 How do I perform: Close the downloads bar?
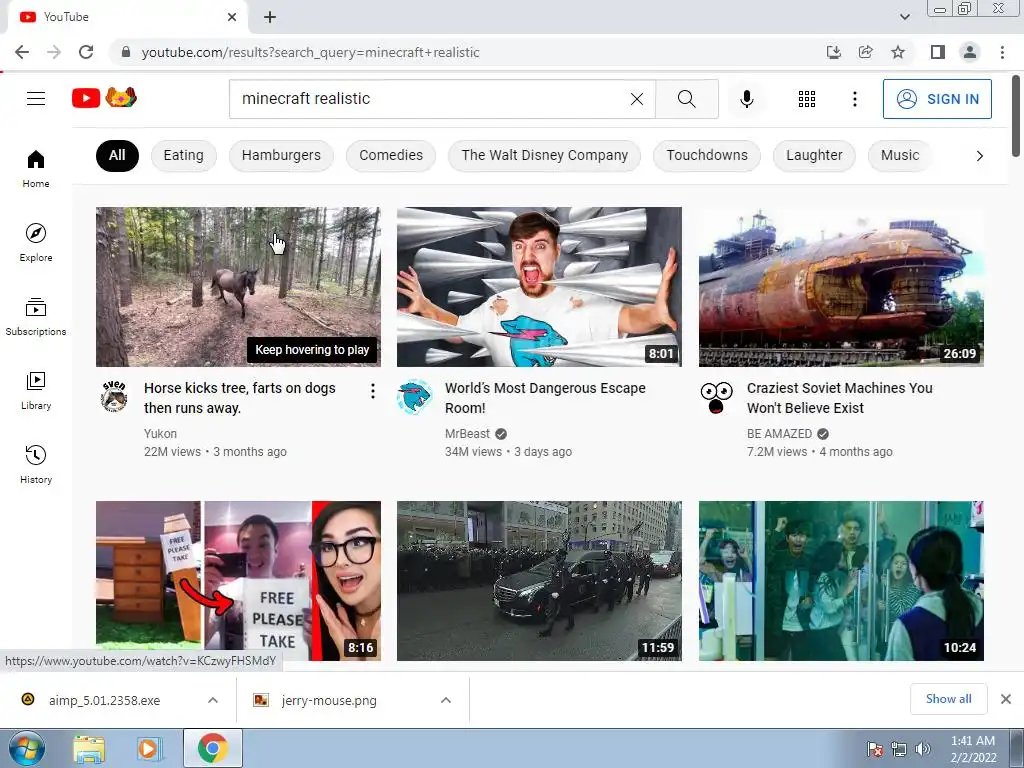point(1006,699)
